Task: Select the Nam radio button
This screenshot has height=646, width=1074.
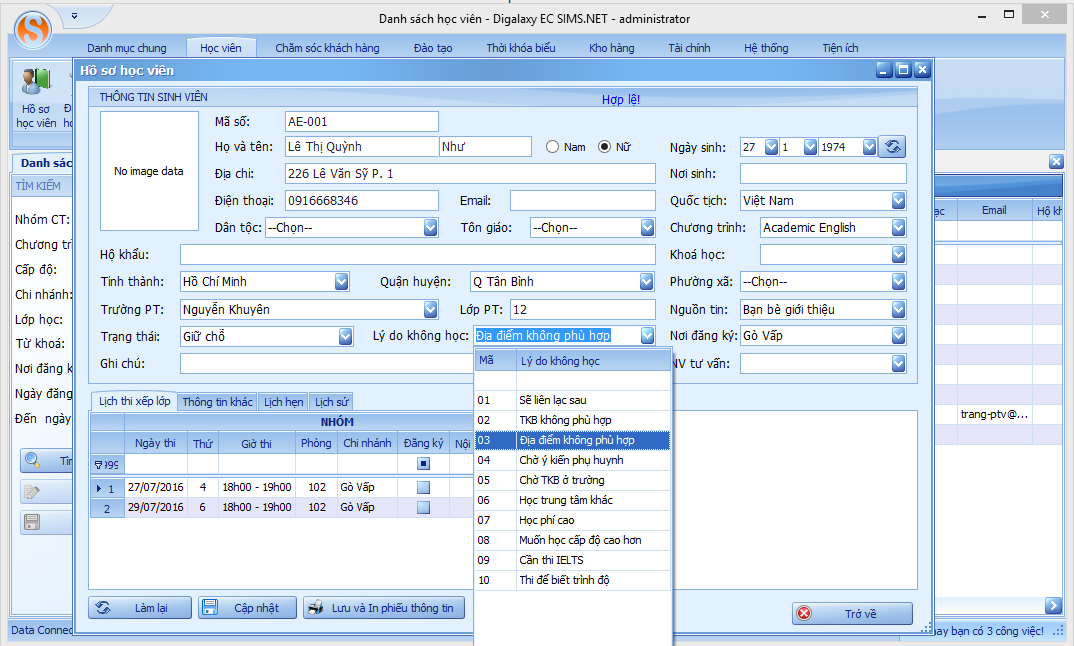Action: pyautogui.click(x=552, y=147)
